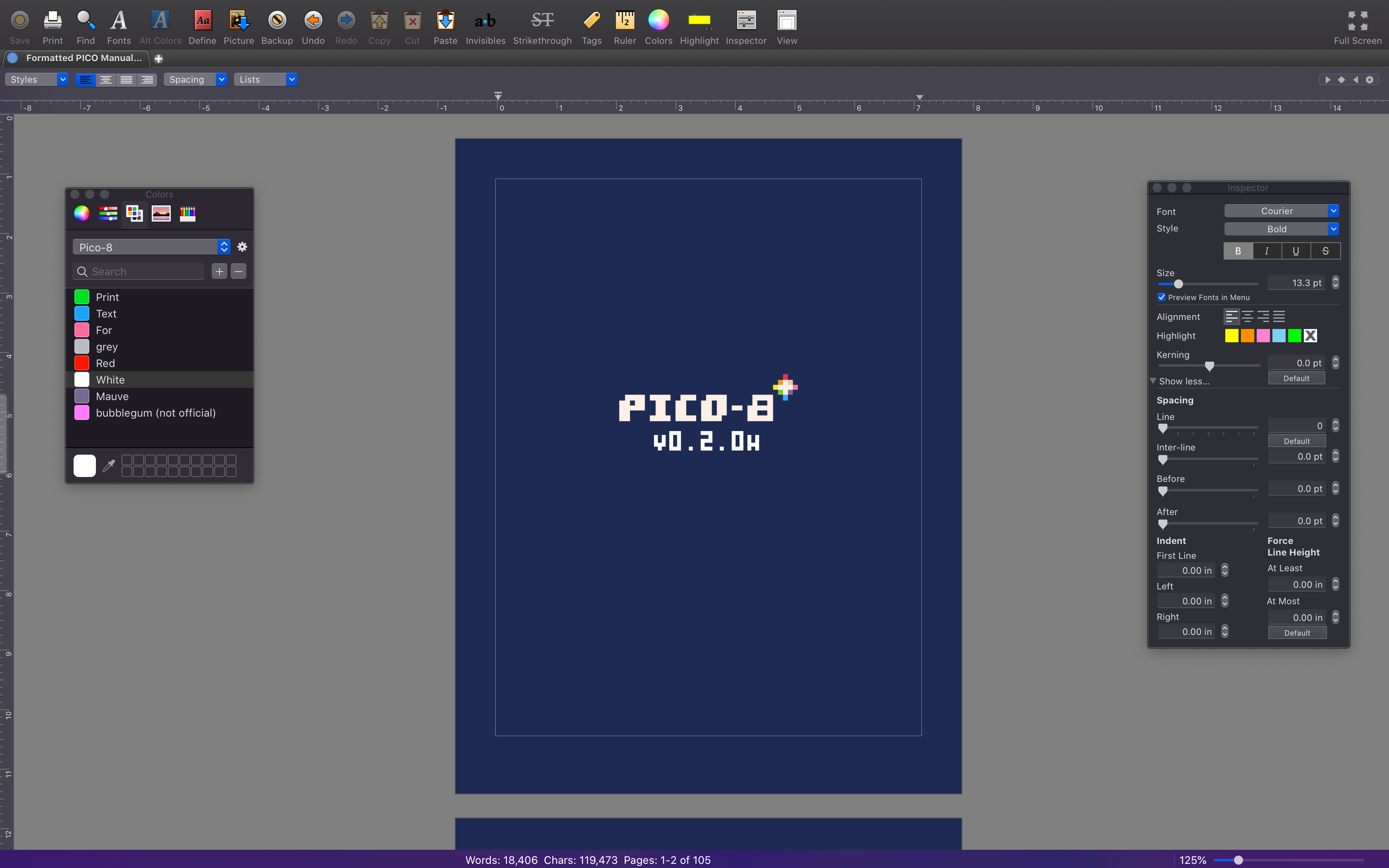Select the color wheel picker tab
The width and height of the screenshot is (1389, 868).
click(81, 214)
